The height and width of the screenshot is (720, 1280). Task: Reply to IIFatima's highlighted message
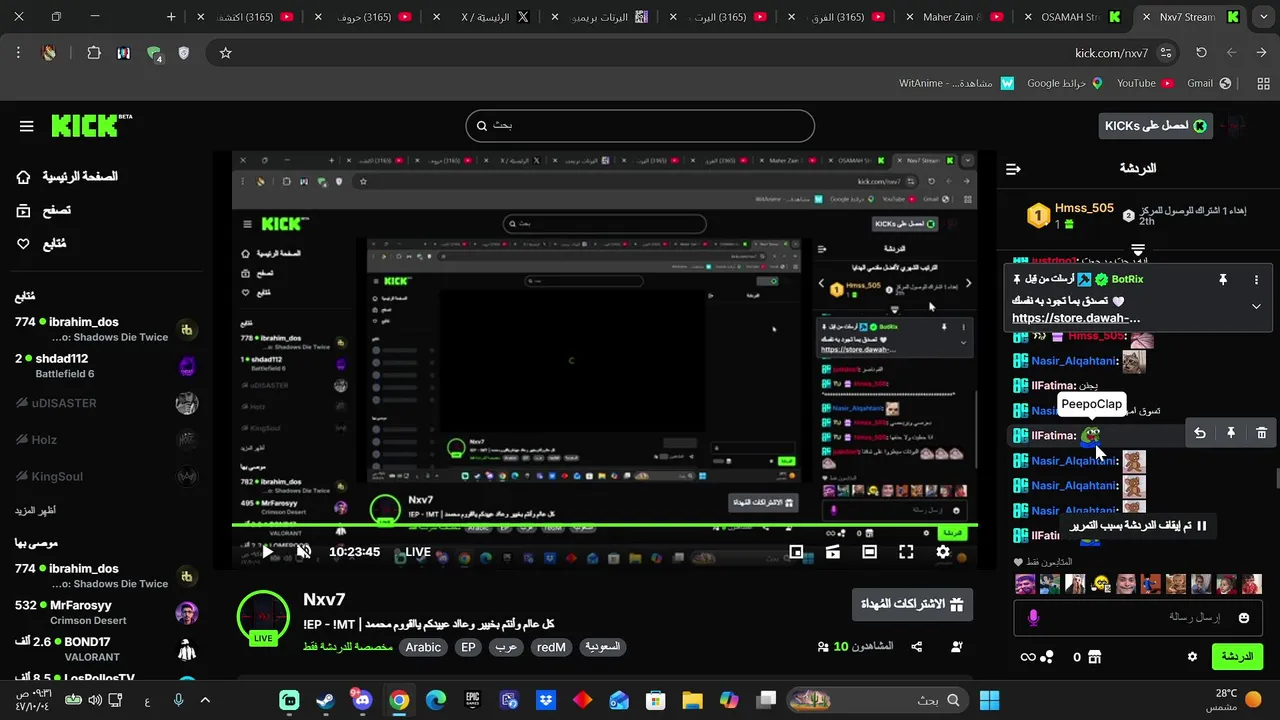(x=1200, y=433)
